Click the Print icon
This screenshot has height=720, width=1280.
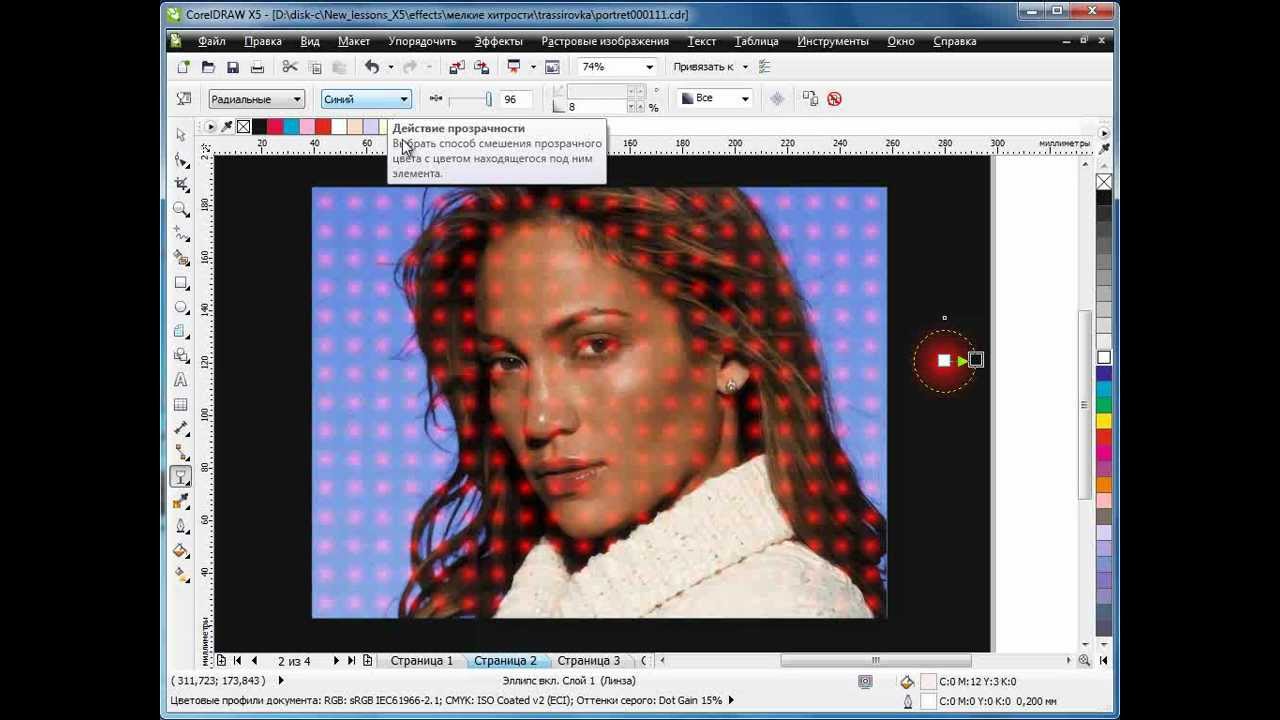pos(257,67)
